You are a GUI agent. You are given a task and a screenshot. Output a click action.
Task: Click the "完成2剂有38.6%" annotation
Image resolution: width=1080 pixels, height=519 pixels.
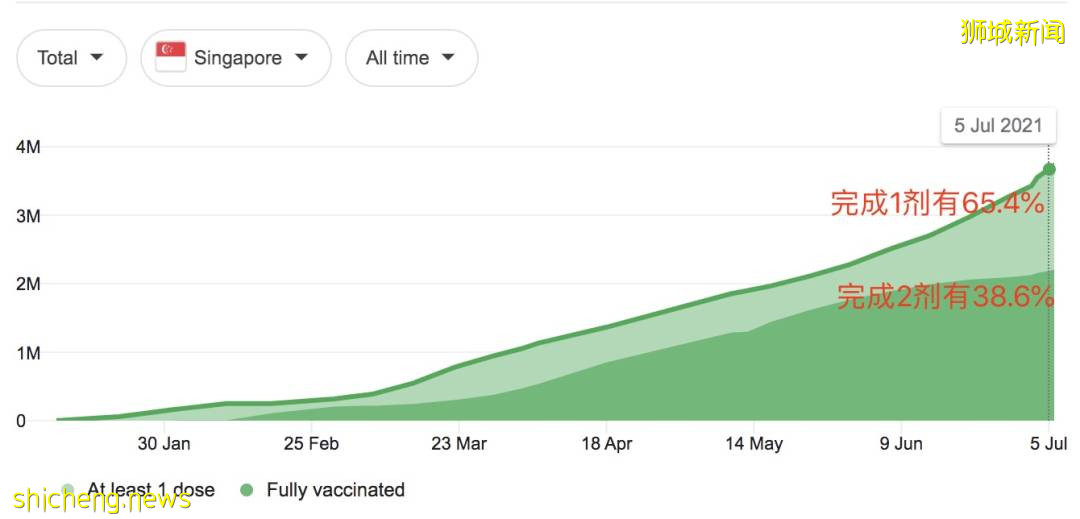click(x=945, y=296)
